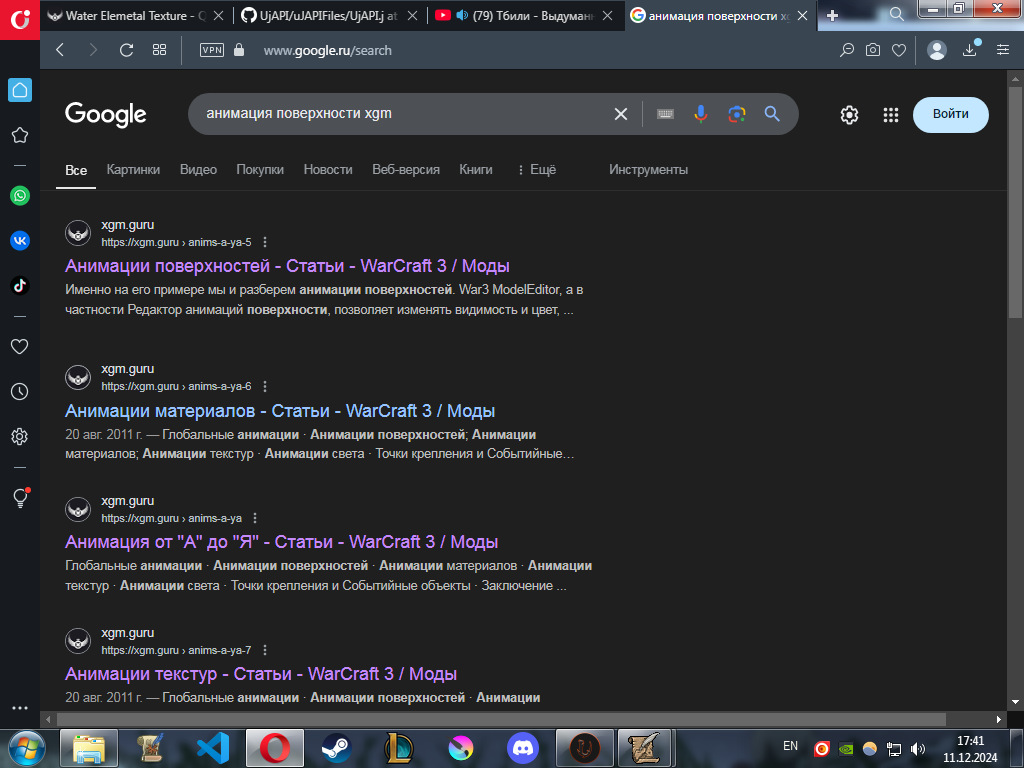
Task: Select the "Новости" search filter
Action: [x=328, y=170]
